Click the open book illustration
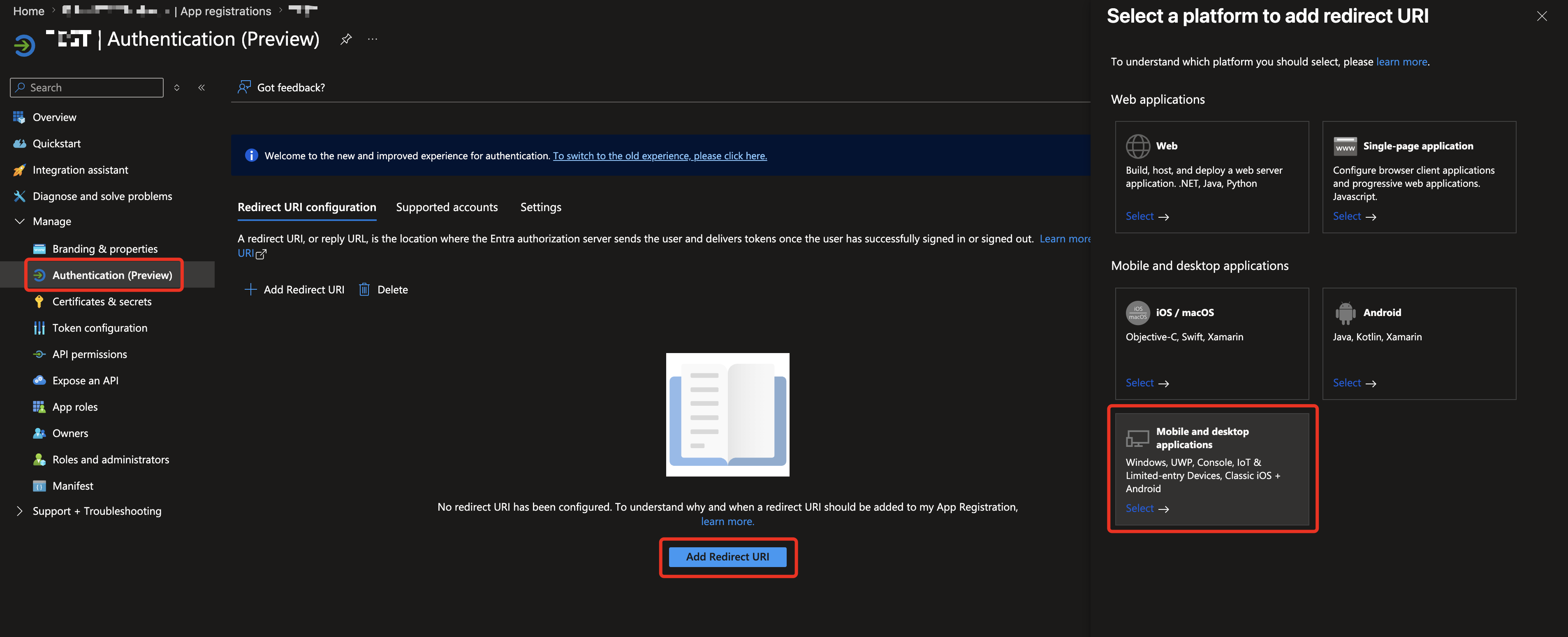Viewport: 1568px width, 637px height. [727, 415]
